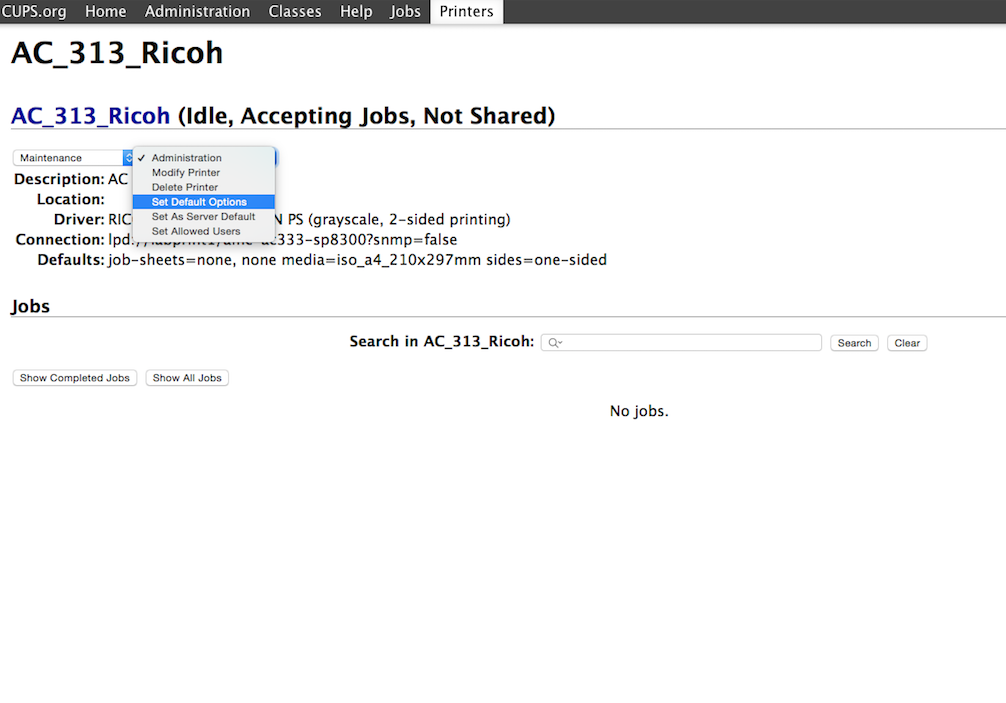
Task: Click Show Completed Jobs button
Action: click(x=74, y=378)
